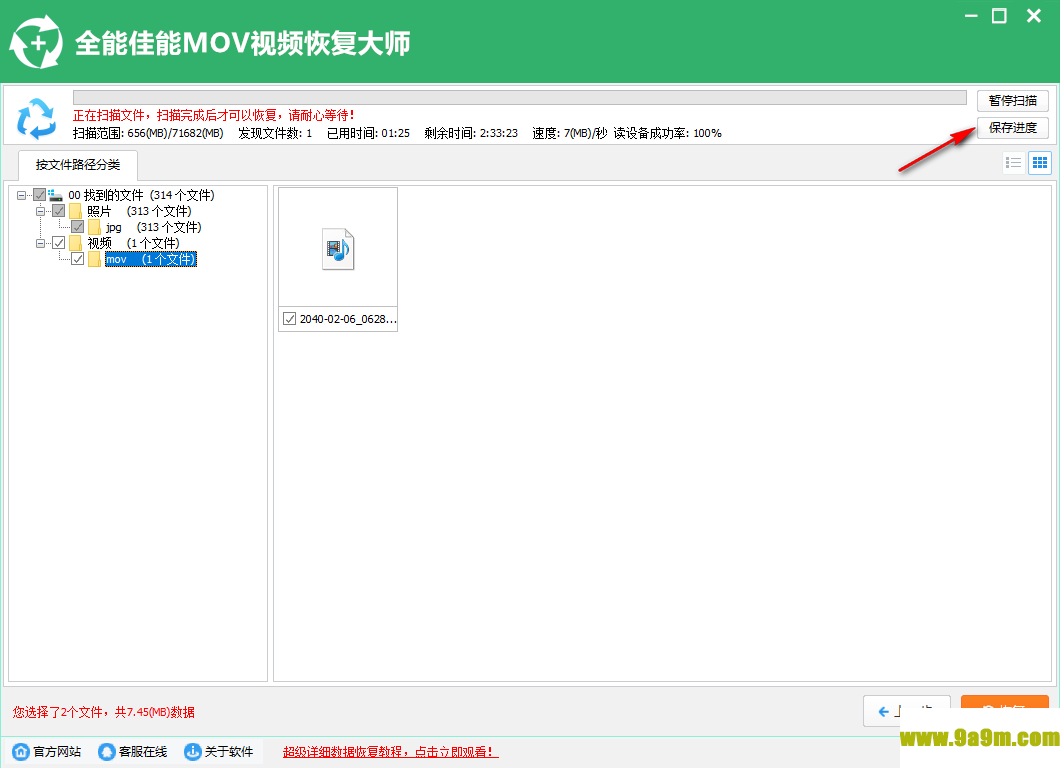
Task: Click the 照片 folder icon
Action: [x=76, y=212]
